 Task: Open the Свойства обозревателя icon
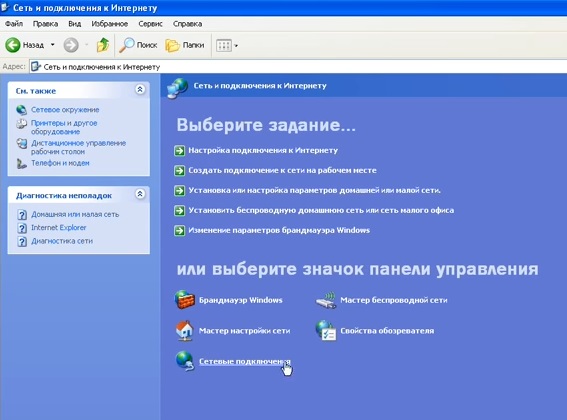click(x=326, y=330)
